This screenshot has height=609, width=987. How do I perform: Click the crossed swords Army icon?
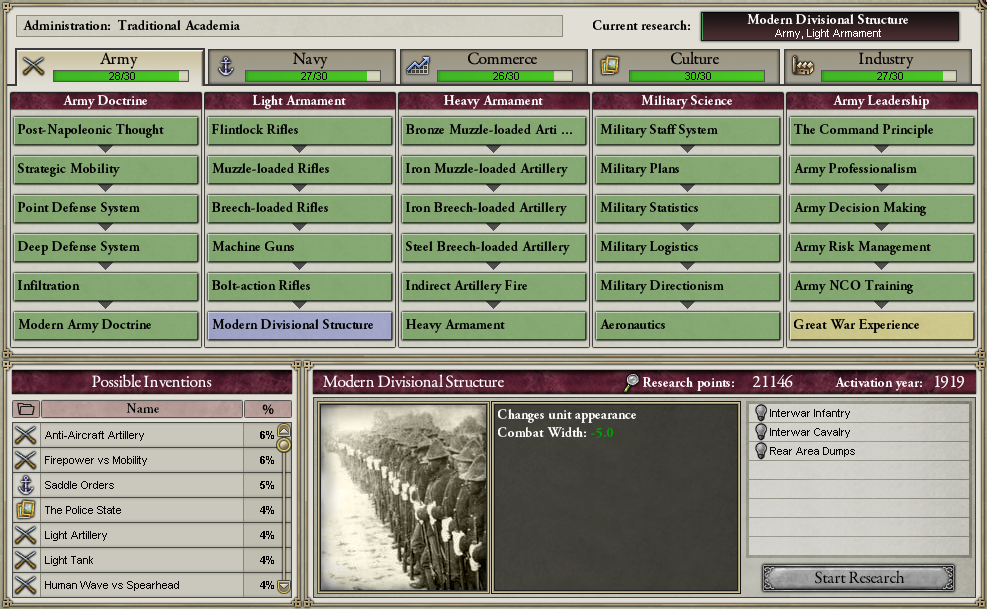pos(33,65)
